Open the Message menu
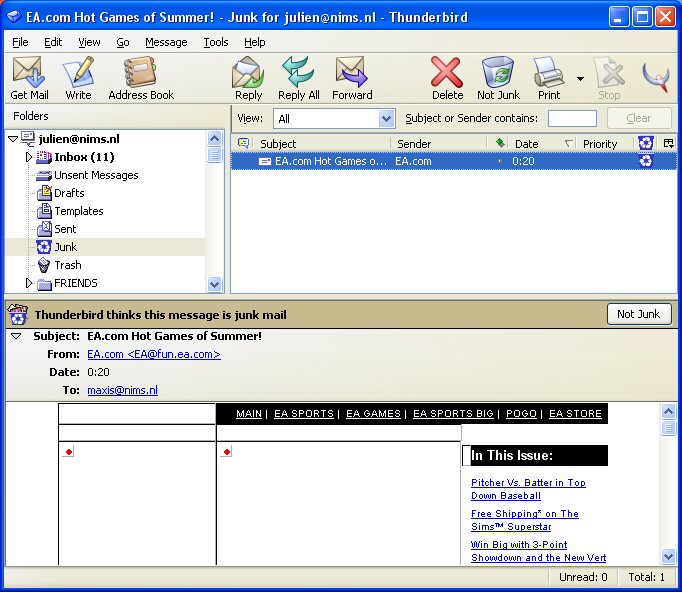 166,42
